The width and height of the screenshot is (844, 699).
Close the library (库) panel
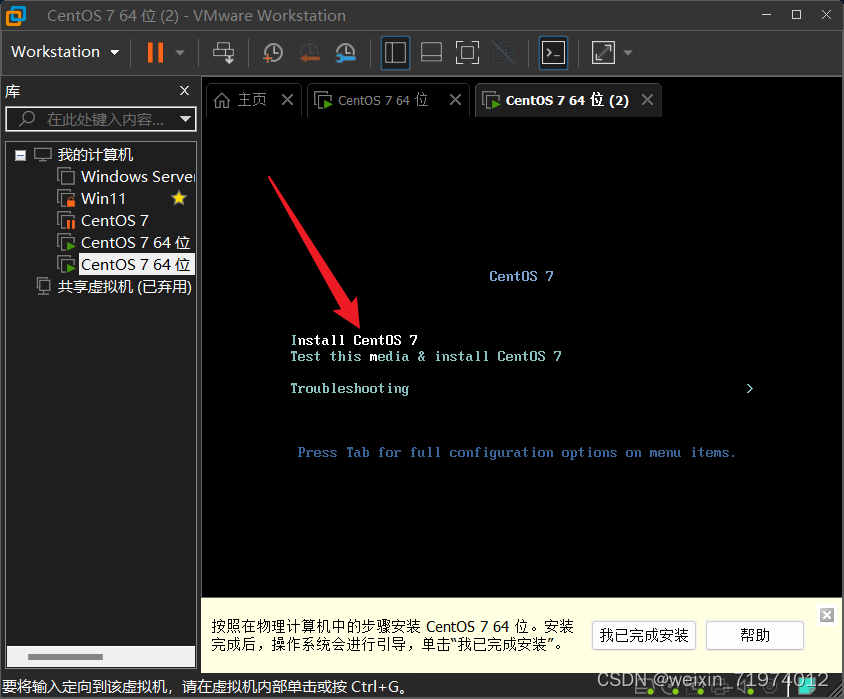185,90
